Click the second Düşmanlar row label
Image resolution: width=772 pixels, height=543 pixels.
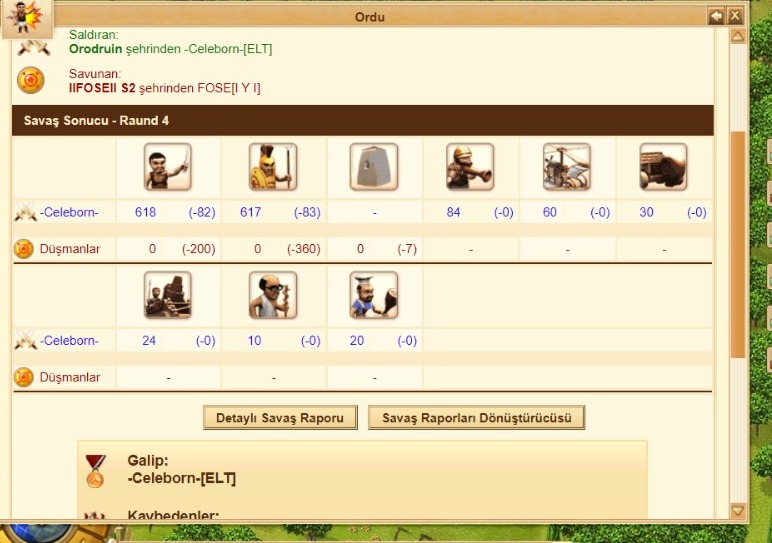(70, 378)
